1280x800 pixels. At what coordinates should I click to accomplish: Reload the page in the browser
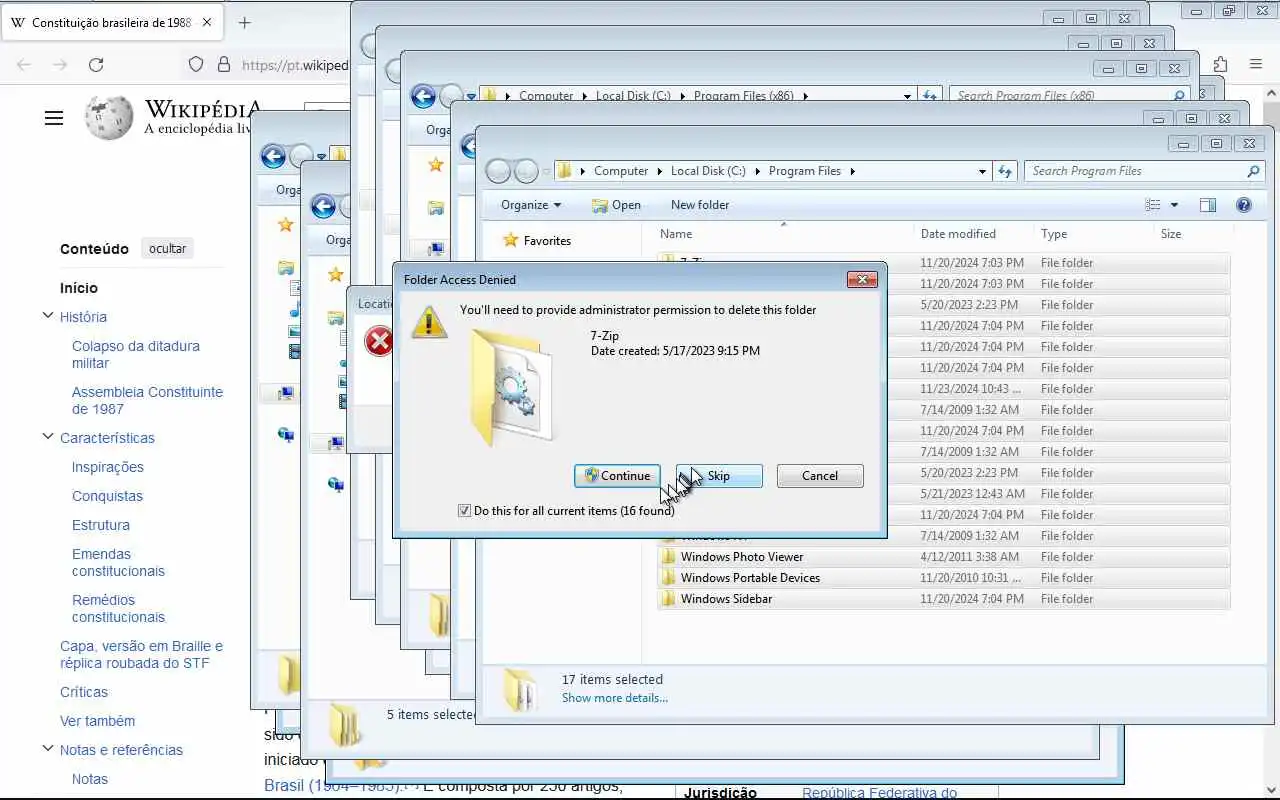96,64
